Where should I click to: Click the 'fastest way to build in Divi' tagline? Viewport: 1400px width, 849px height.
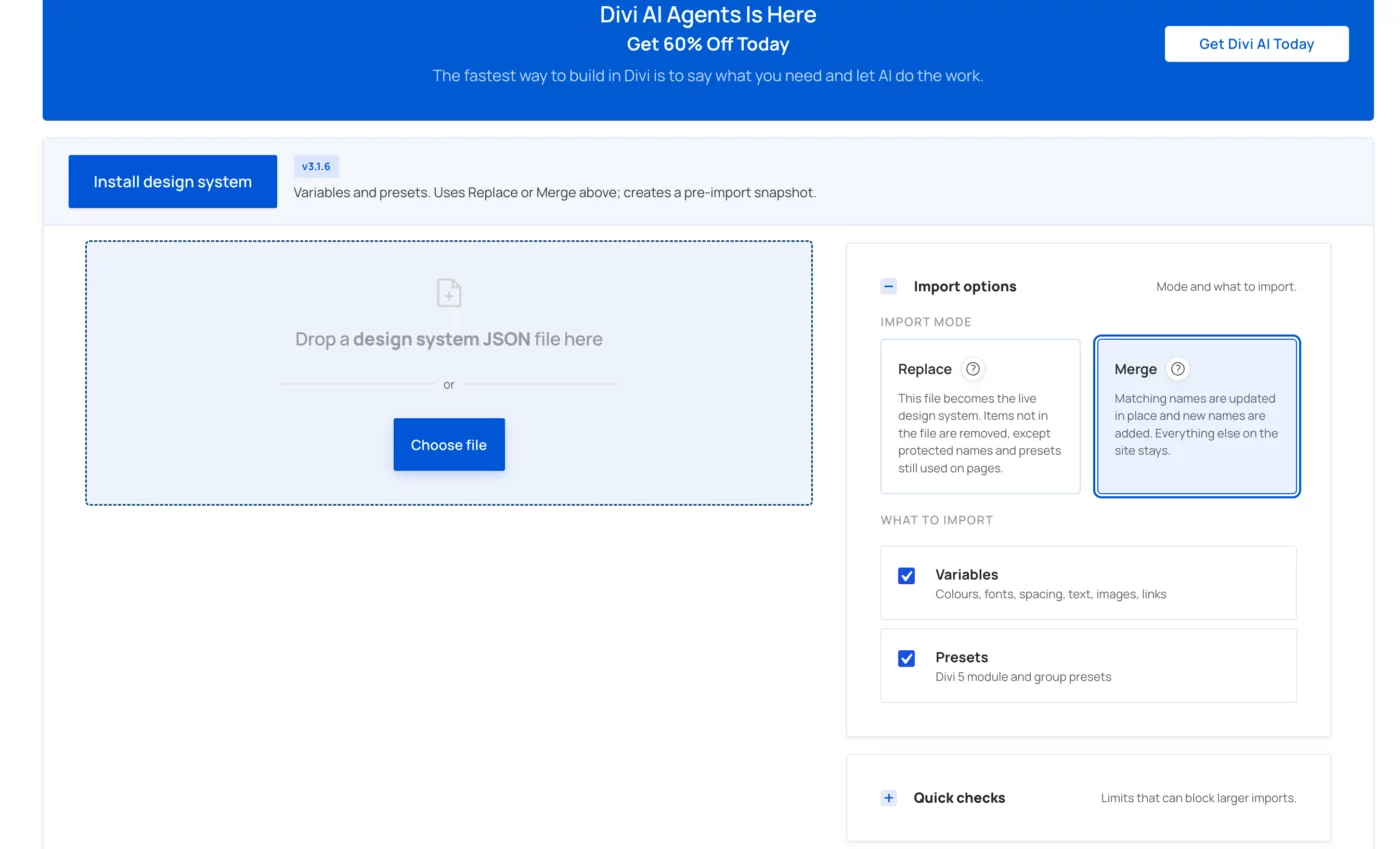coord(708,76)
